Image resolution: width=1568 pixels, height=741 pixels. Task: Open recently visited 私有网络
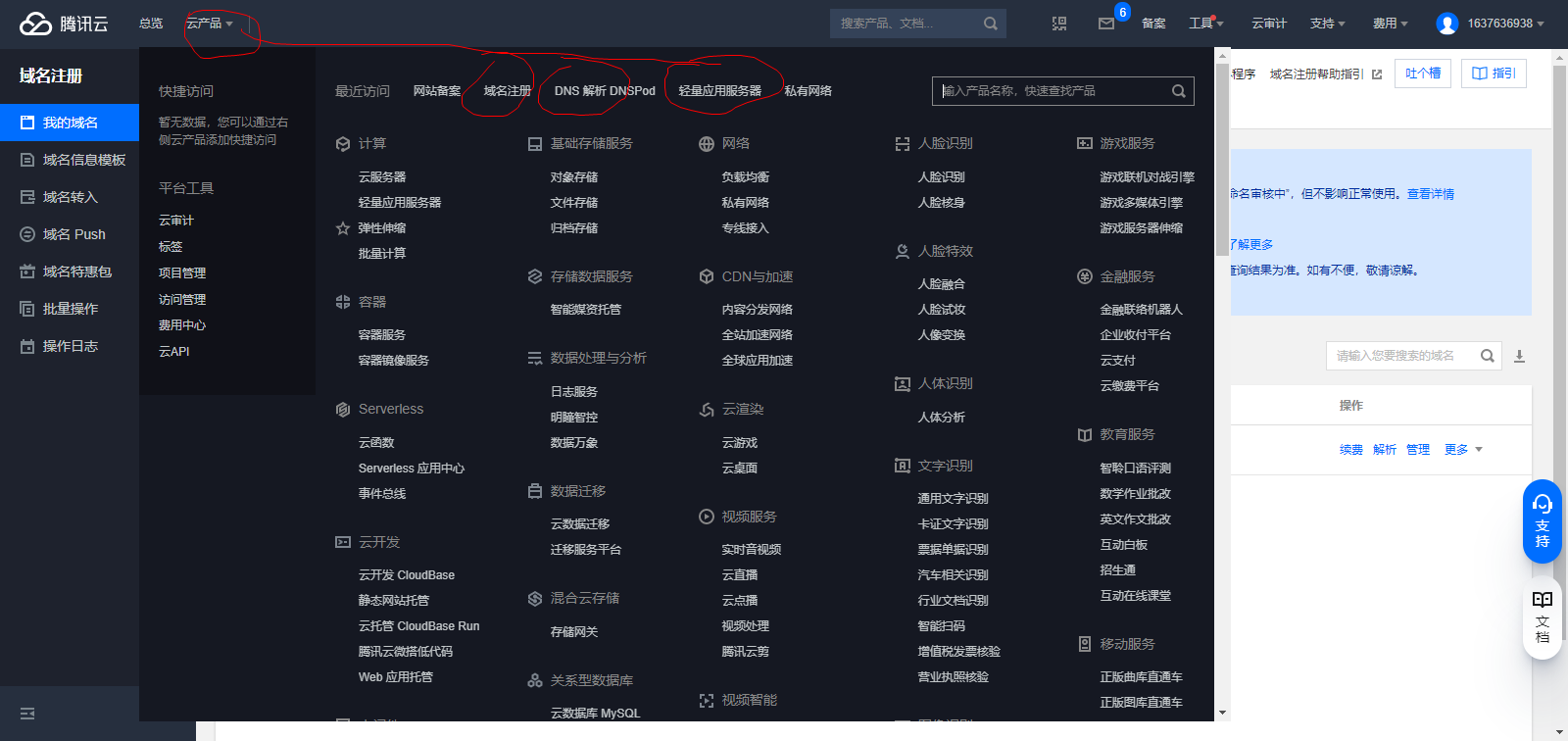coord(808,91)
